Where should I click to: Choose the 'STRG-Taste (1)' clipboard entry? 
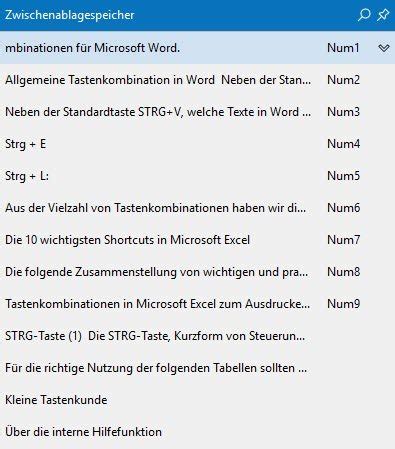tap(197, 336)
